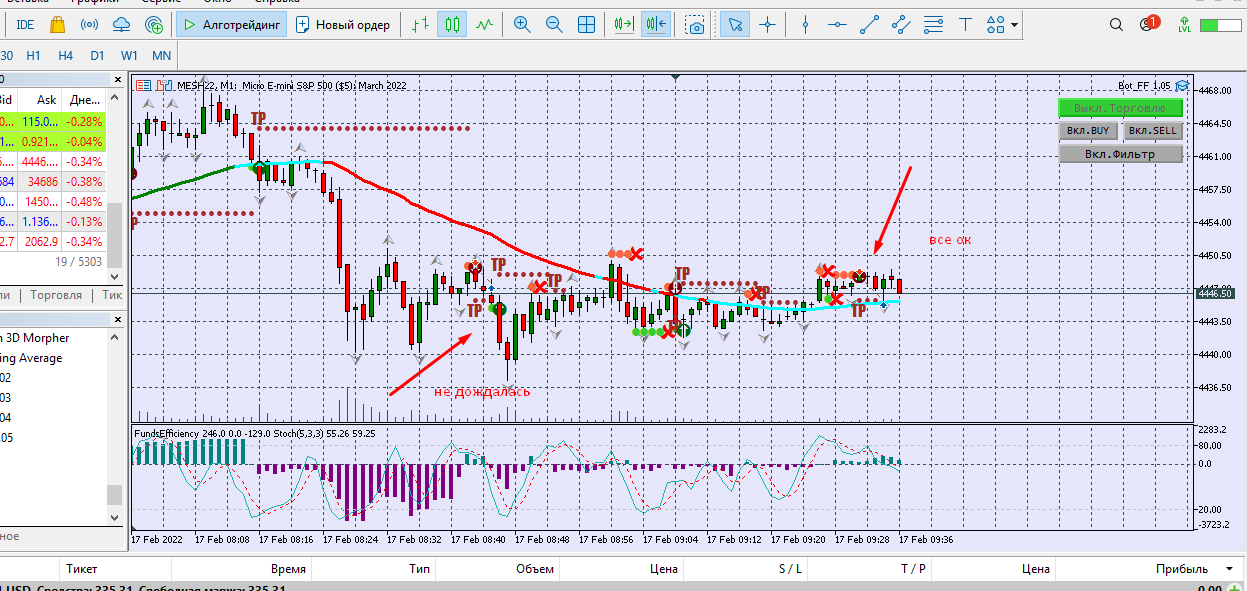This screenshot has height=591, width=1247.
Task: Click the Bot_FF expert advisor icon
Action: (x=1181, y=85)
